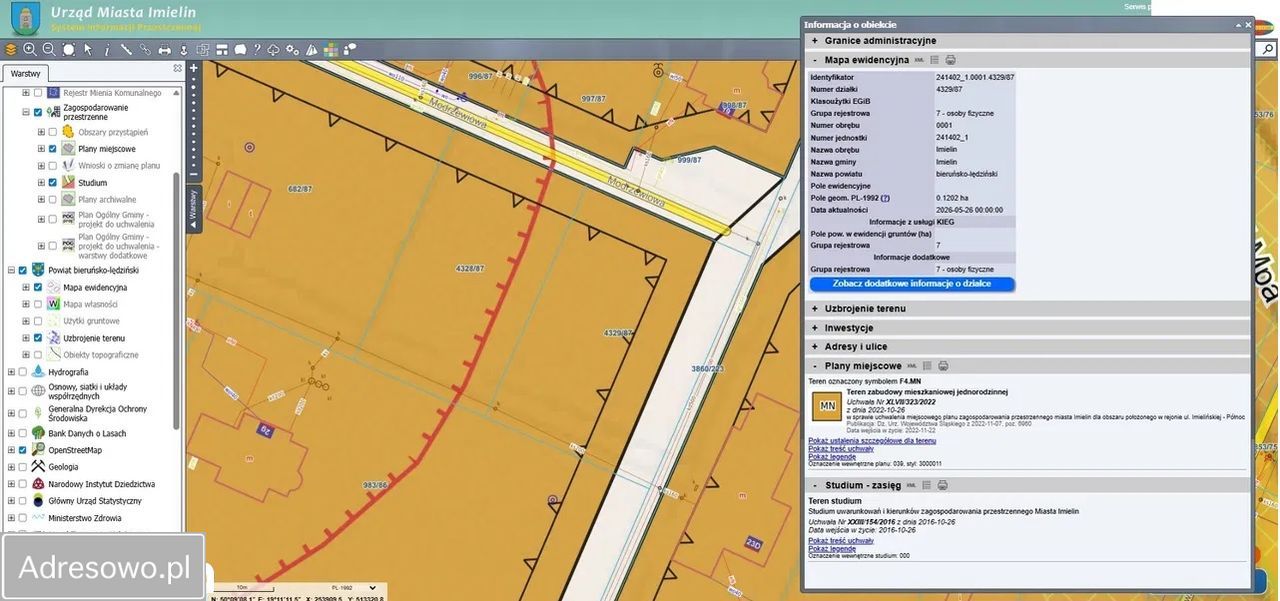This screenshot has height=601, width=1280.
Task: Open Pokaż ustalenia szczegółowe dla terenu link
Action: 872,440
